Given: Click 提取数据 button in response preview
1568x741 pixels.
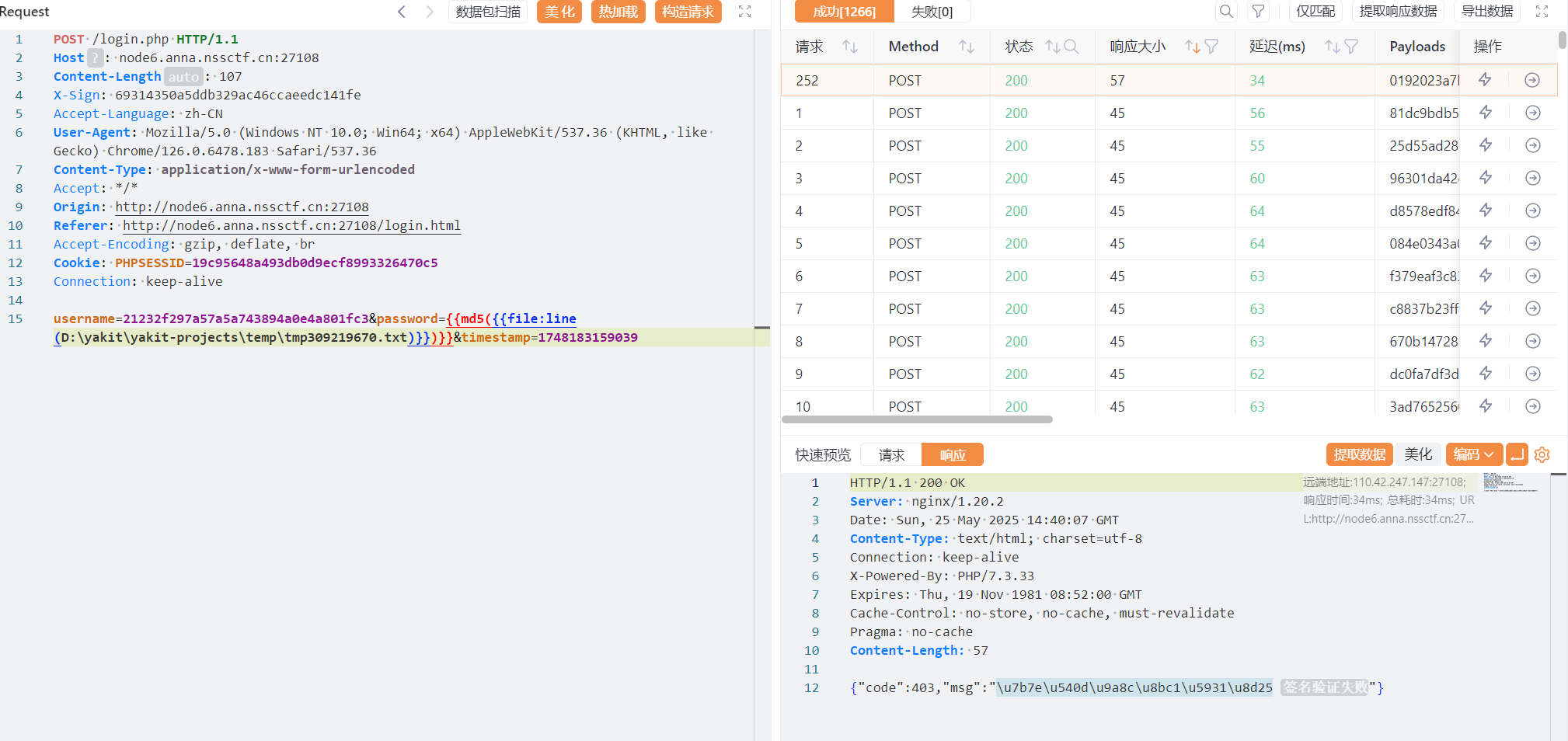Looking at the screenshot, I should coord(1360,454).
